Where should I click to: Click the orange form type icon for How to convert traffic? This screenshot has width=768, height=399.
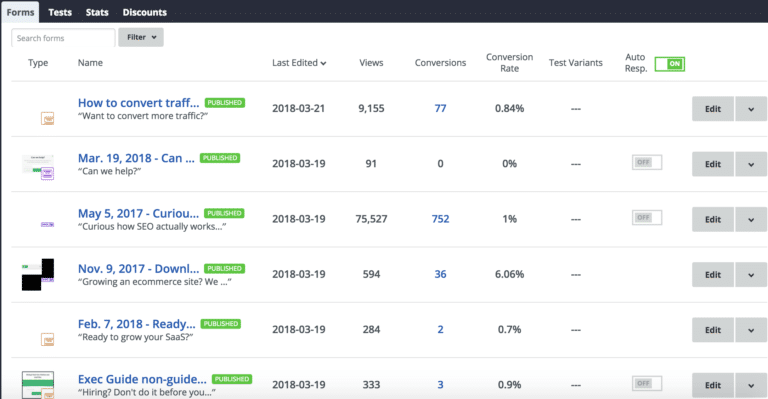[48, 118]
